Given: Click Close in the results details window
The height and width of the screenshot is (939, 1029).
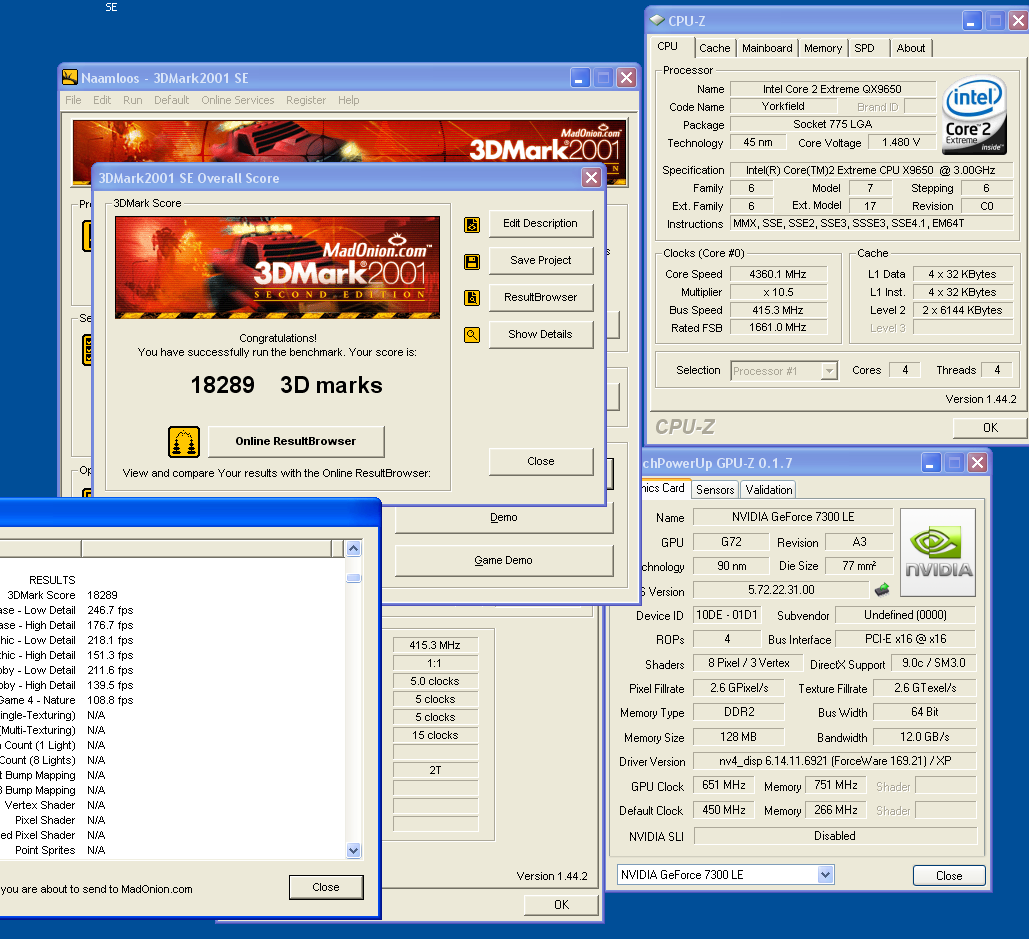Looking at the screenshot, I should click(326, 887).
